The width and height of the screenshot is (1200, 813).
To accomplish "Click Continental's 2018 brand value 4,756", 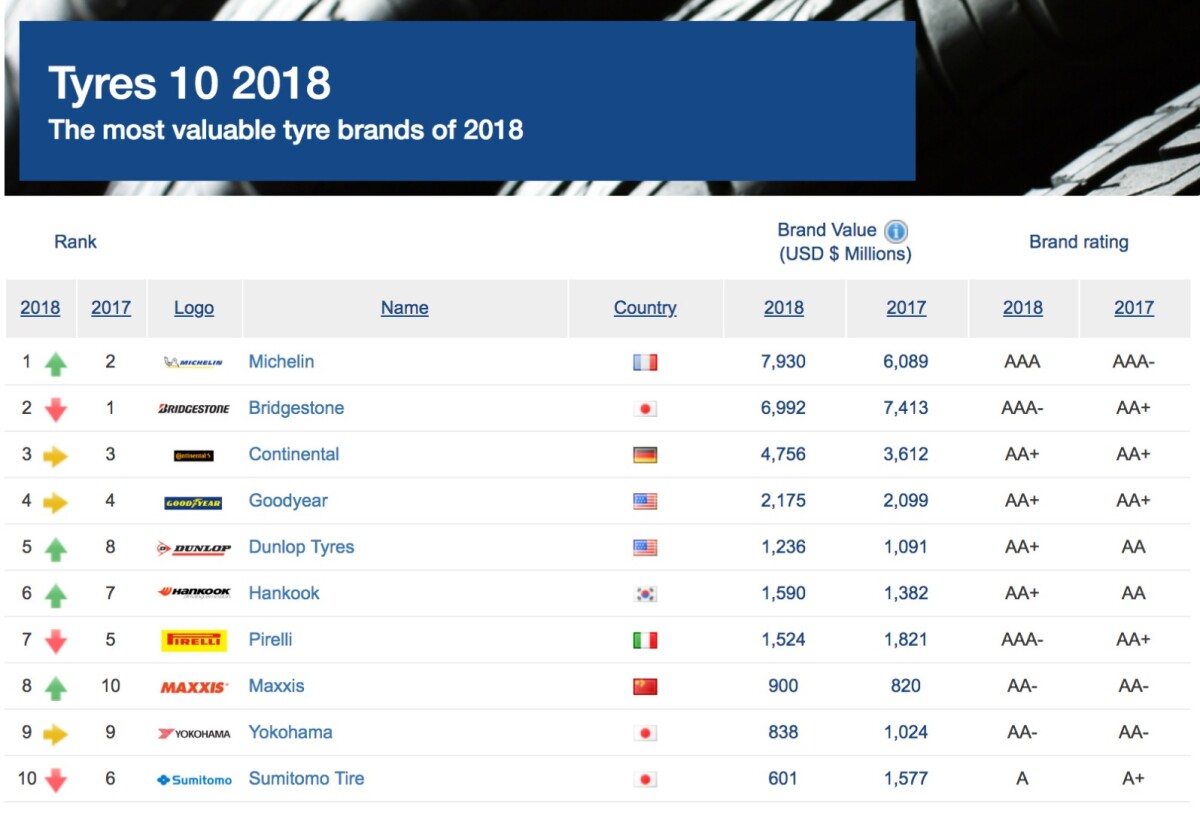I will pyautogui.click(x=784, y=454).
